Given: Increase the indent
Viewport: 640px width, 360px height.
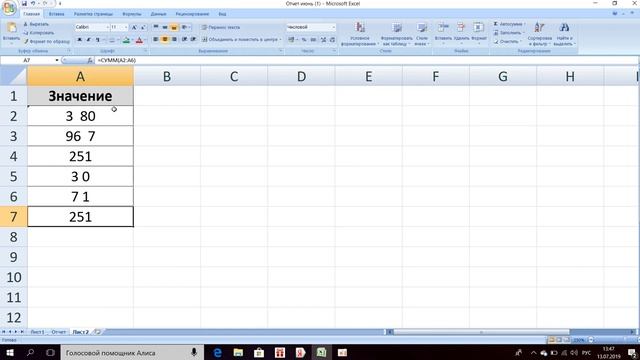Looking at the screenshot, I should (x=193, y=40).
